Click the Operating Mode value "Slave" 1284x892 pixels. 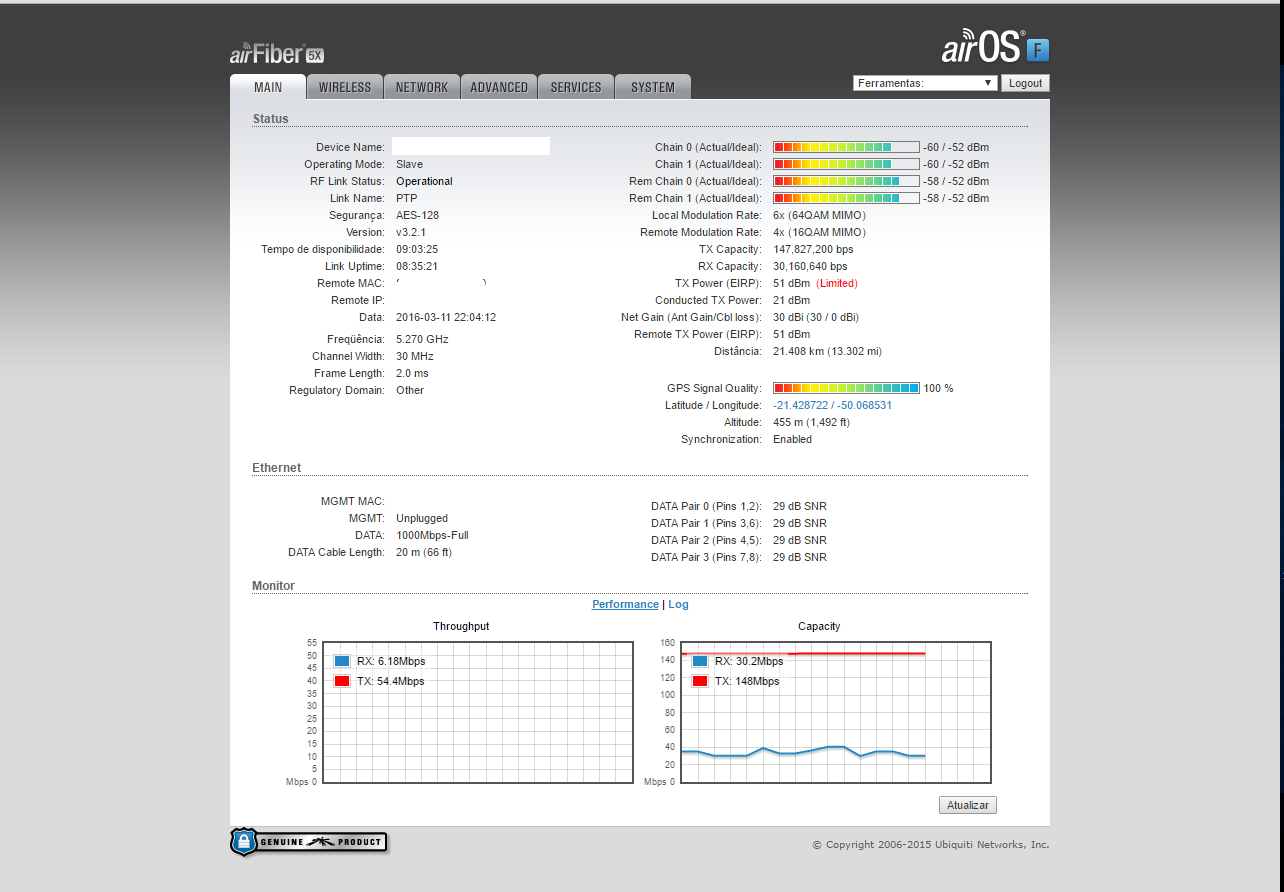point(409,164)
